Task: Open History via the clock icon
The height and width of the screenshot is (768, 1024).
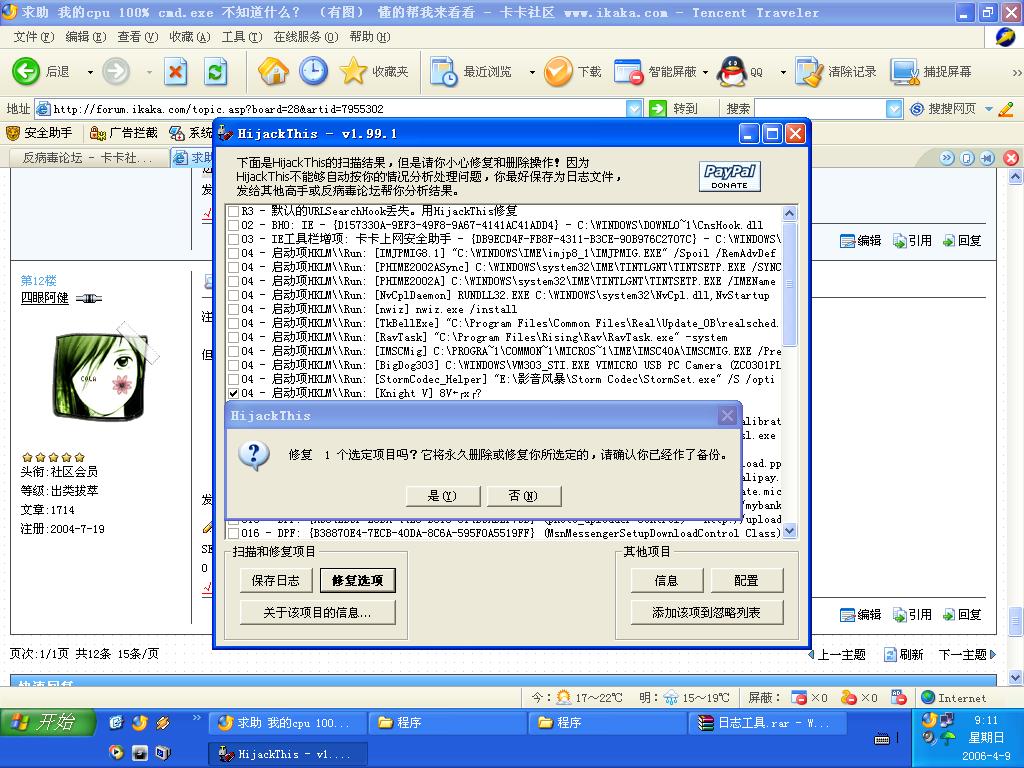Action: point(313,71)
